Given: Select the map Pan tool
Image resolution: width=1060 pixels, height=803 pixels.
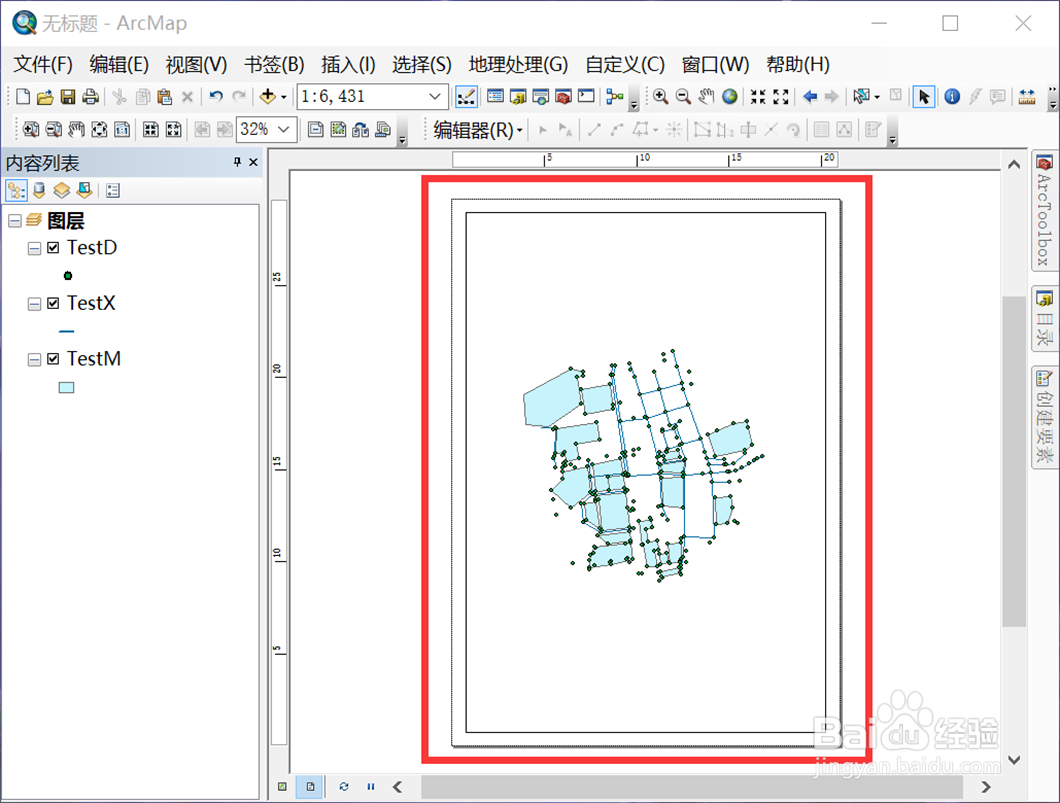Looking at the screenshot, I should 706,97.
